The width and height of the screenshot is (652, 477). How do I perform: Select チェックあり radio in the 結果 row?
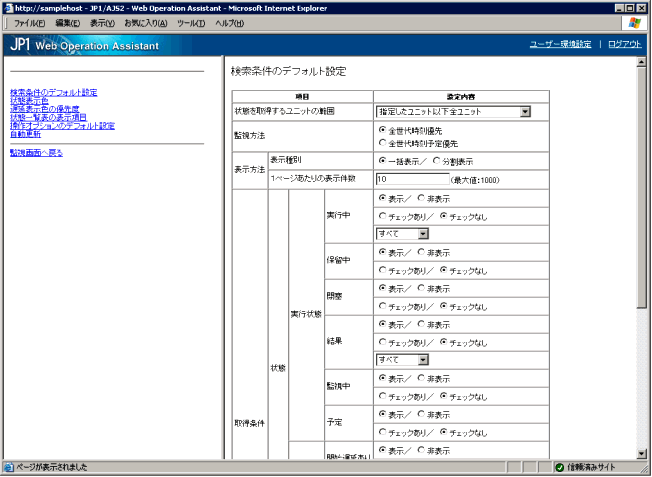[x=382, y=342]
